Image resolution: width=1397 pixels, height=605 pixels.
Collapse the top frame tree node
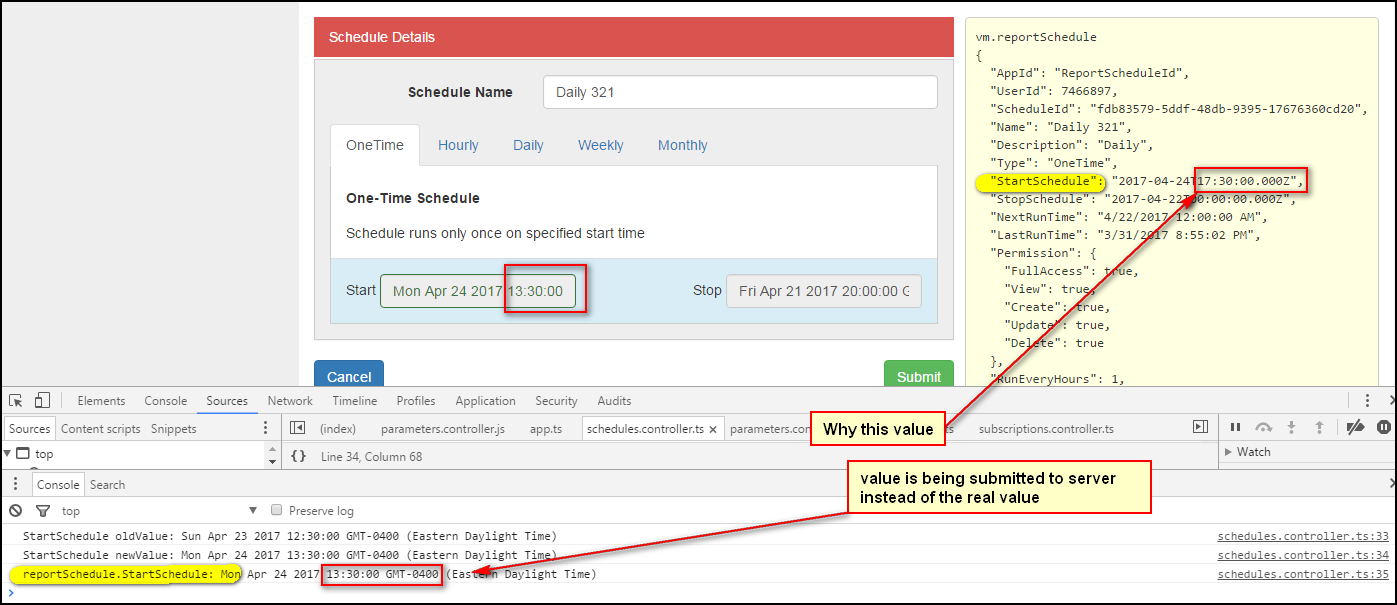click(8, 454)
